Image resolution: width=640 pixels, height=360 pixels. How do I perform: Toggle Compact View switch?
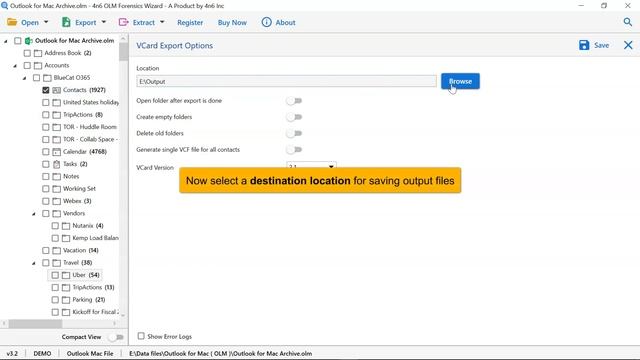(116, 337)
